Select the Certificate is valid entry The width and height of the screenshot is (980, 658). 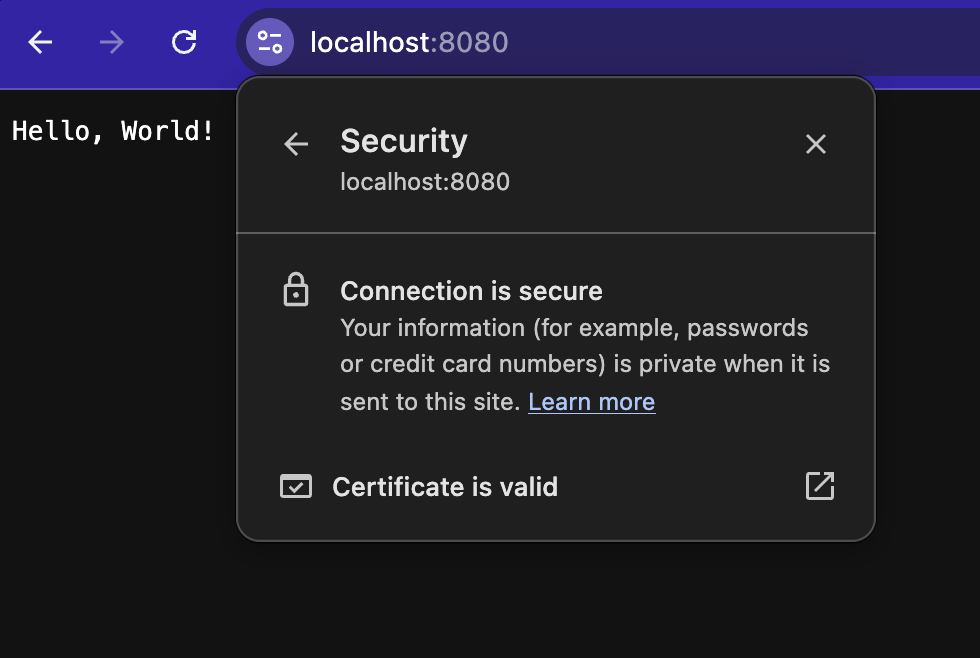444,486
